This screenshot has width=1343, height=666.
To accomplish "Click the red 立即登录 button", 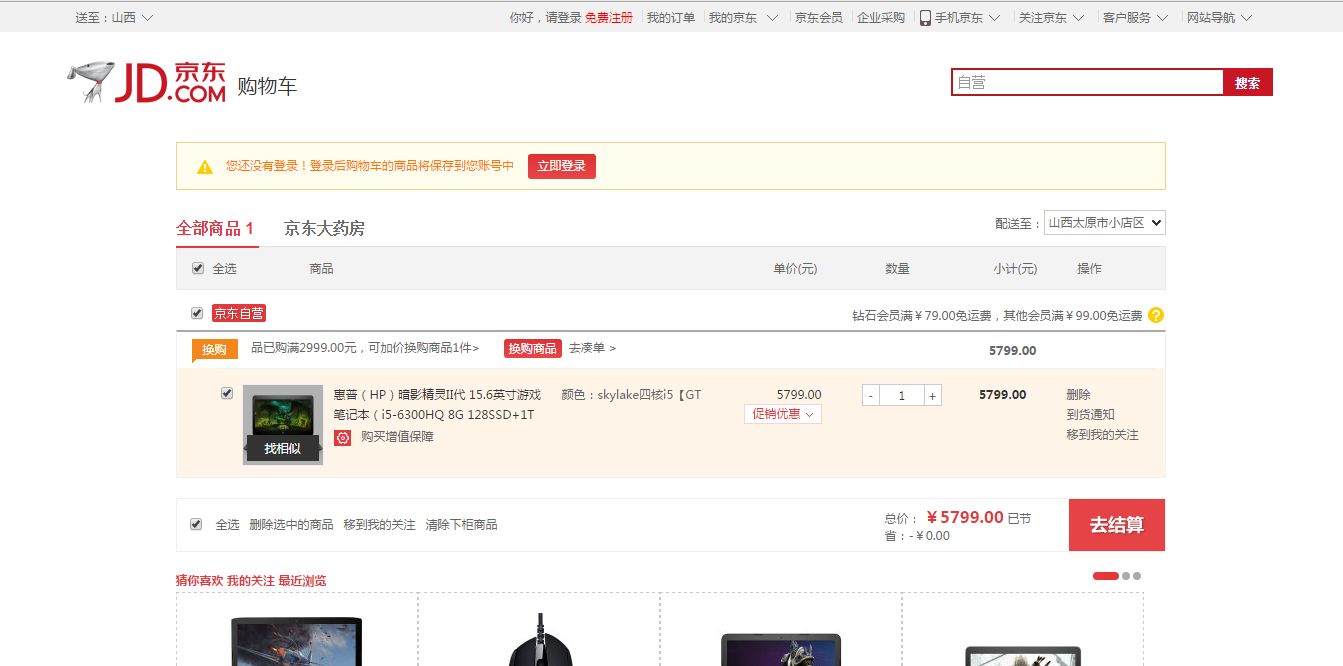I will pos(562,166).
